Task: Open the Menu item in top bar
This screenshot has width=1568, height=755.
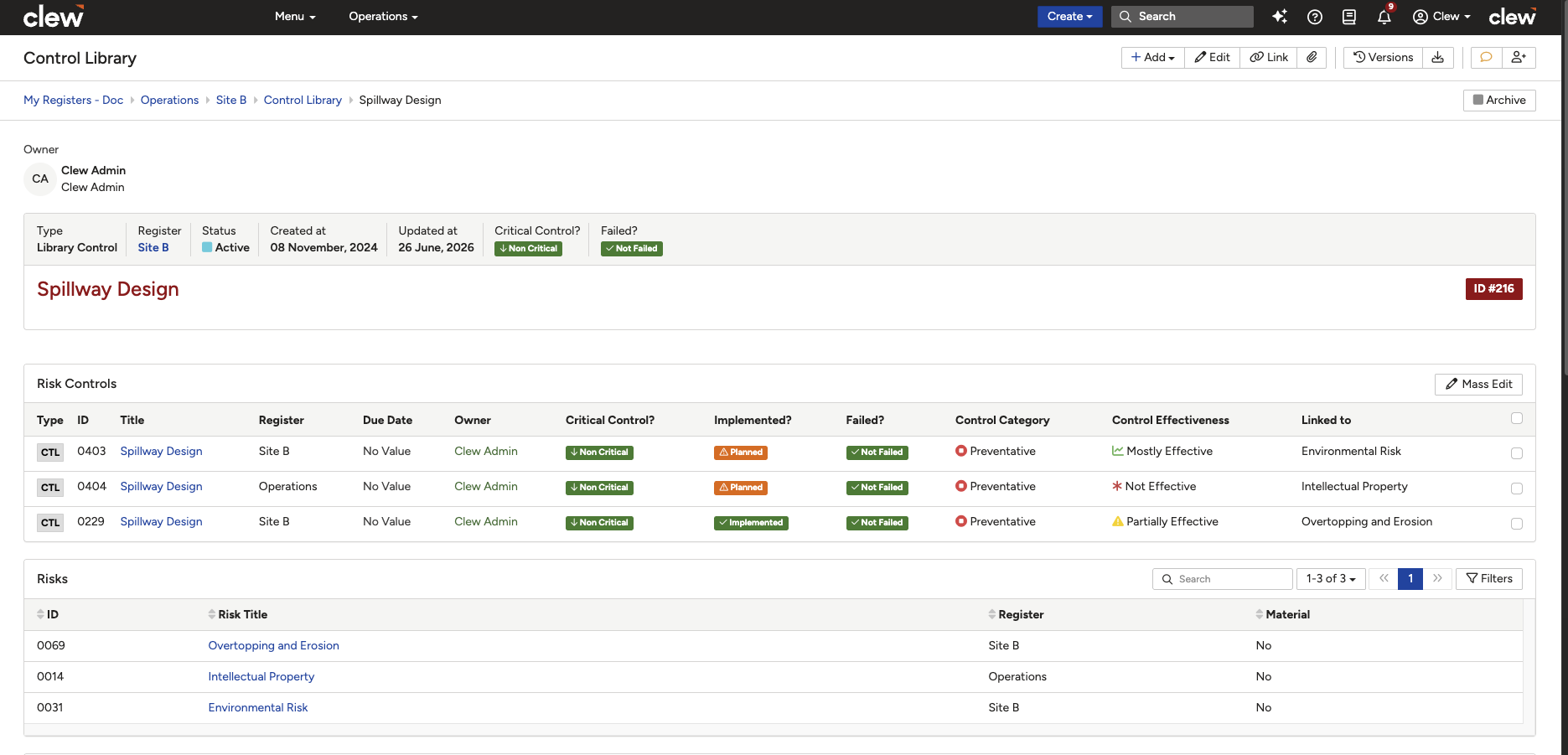Action: tap(295, 17)
